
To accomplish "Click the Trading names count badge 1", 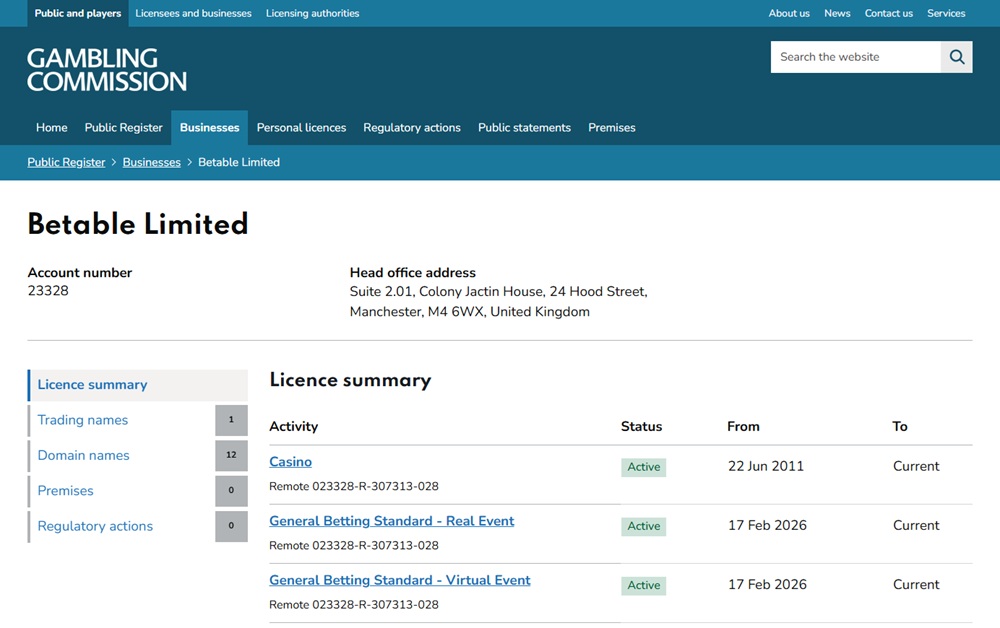I will tap(232, 420).
